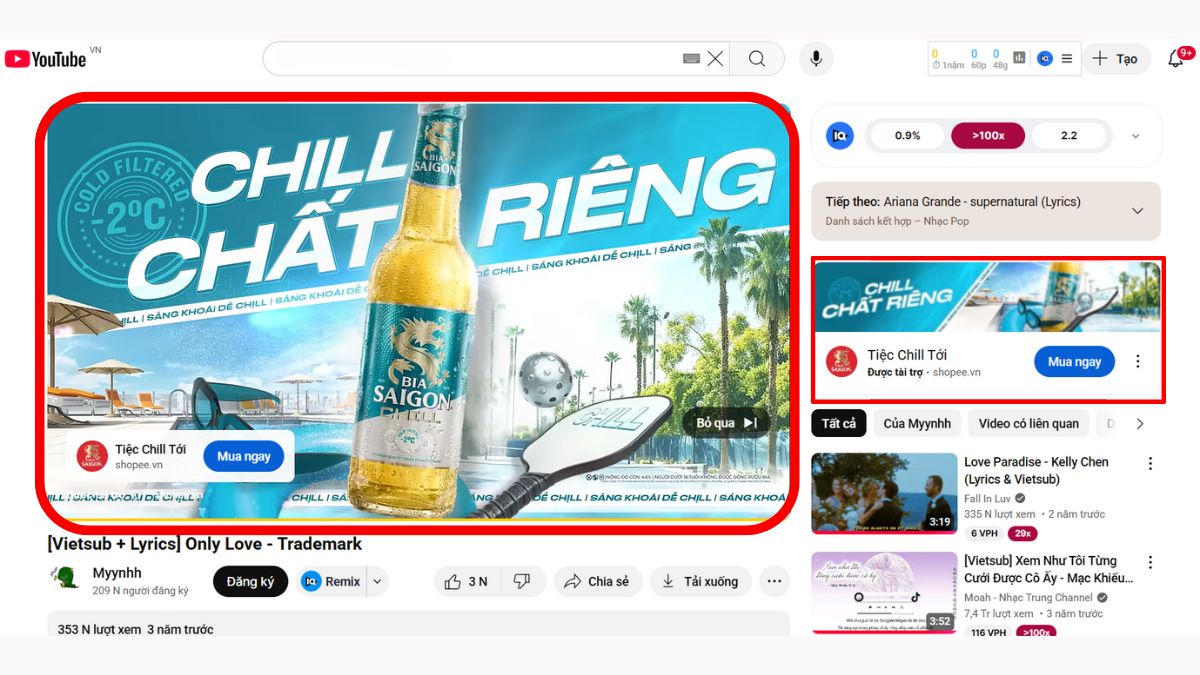The height and width of the screenshot is (675, 1200).
Task: Open the vidIQ hamburger menu in the header
Action: coord(1067,59)
